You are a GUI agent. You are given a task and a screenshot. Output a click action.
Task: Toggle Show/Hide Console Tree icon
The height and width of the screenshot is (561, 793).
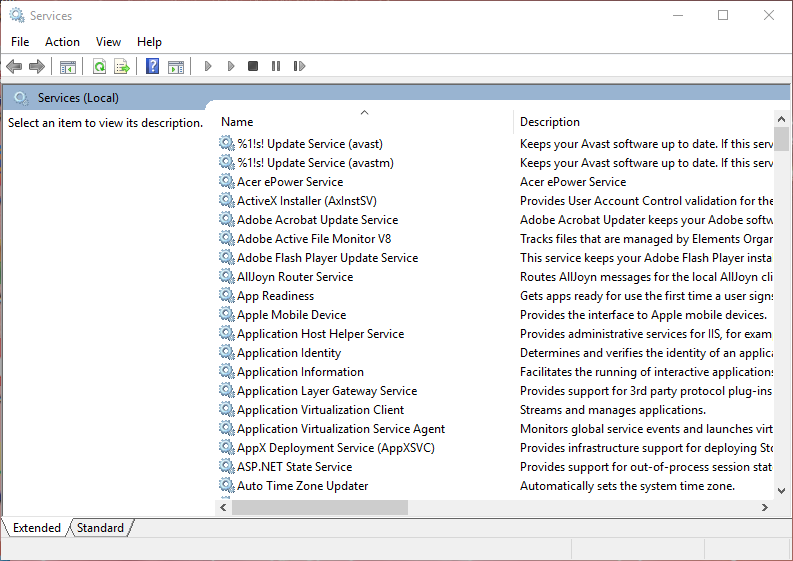click(x=68, y=66)
